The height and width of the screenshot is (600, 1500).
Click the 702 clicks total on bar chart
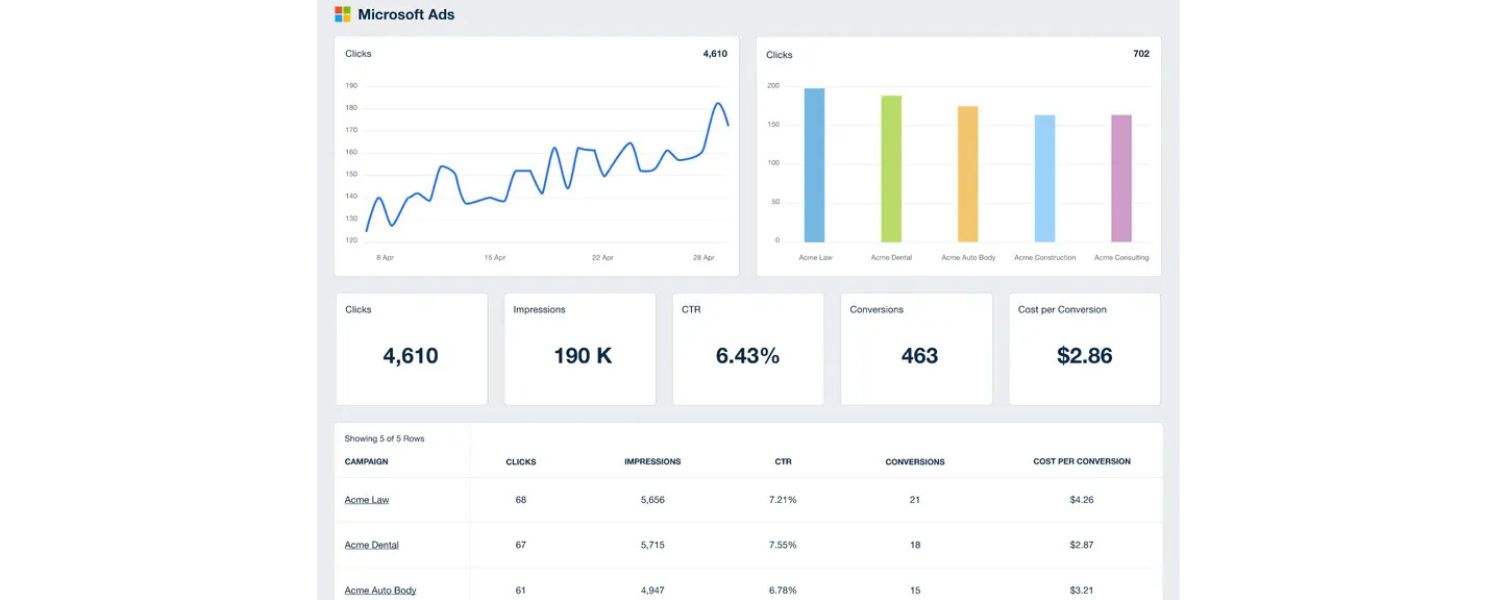pos(1141,54)
